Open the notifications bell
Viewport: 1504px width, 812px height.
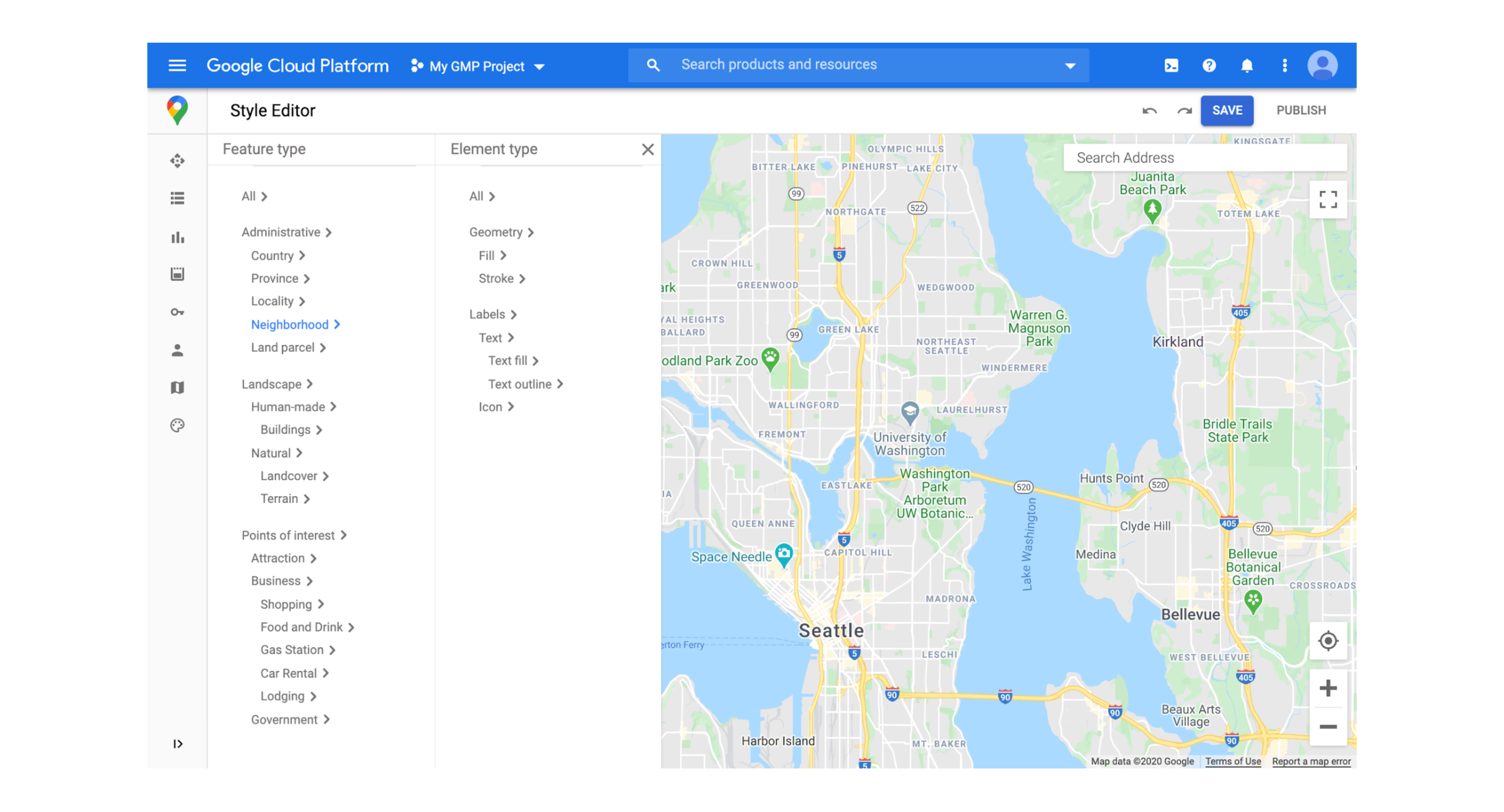(1246, 65)
